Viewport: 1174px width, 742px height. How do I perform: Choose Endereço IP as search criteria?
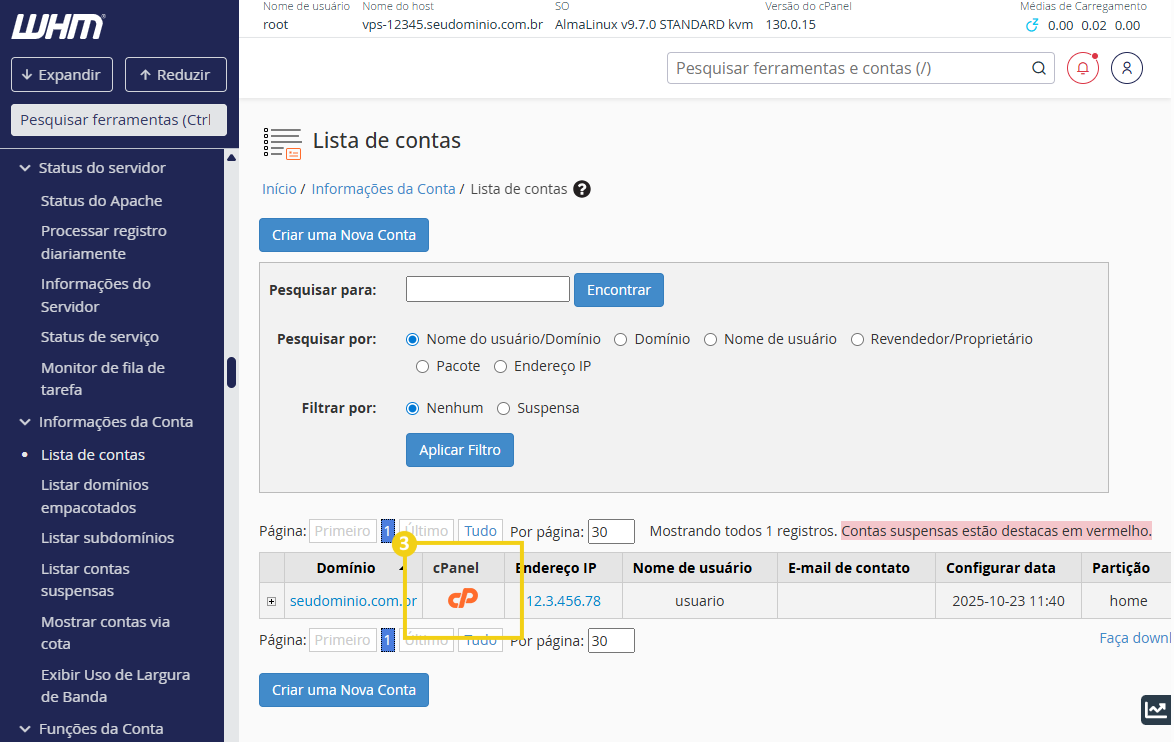click(500, 366)
